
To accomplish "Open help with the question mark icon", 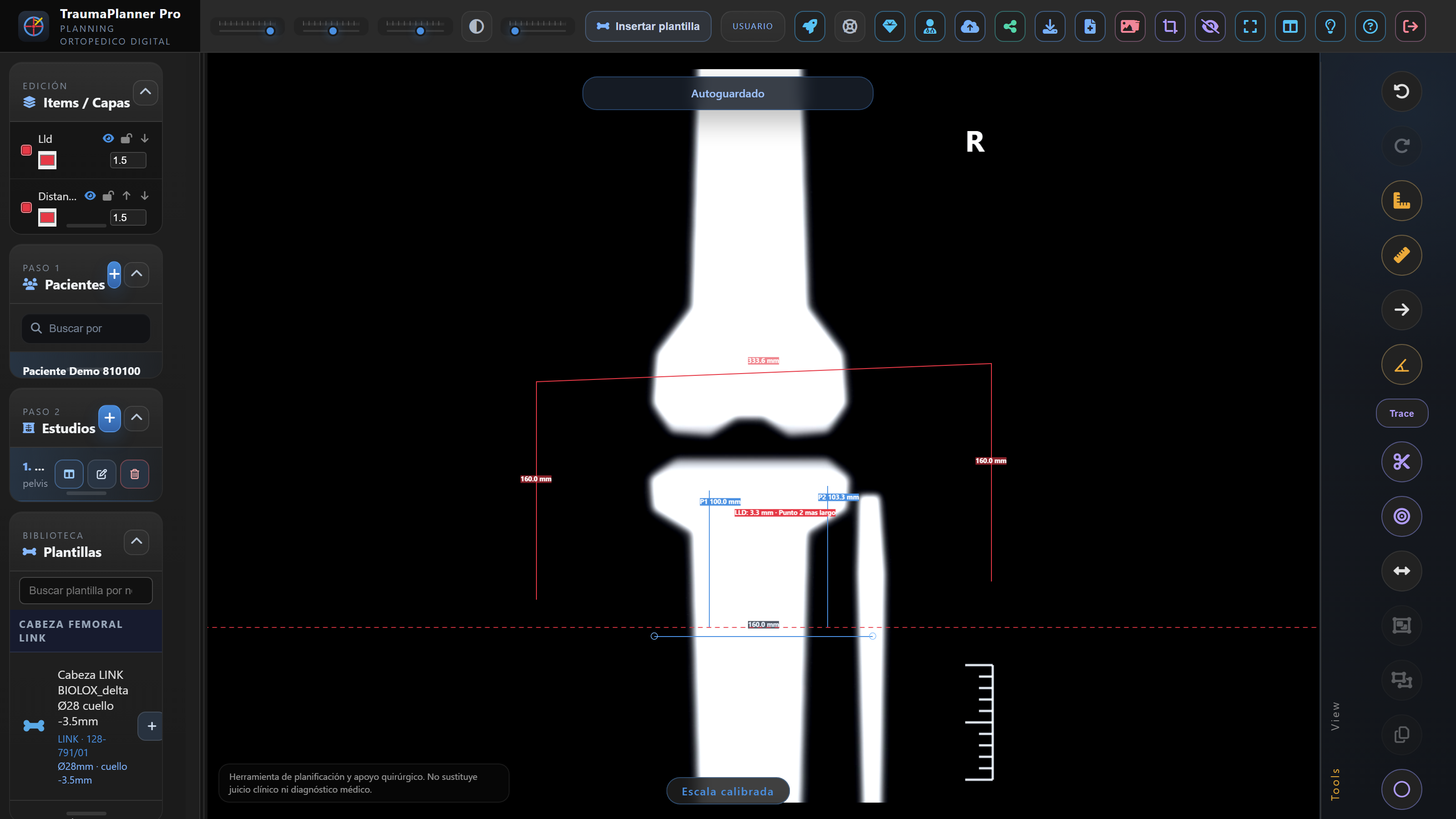I will point(1370,26).
